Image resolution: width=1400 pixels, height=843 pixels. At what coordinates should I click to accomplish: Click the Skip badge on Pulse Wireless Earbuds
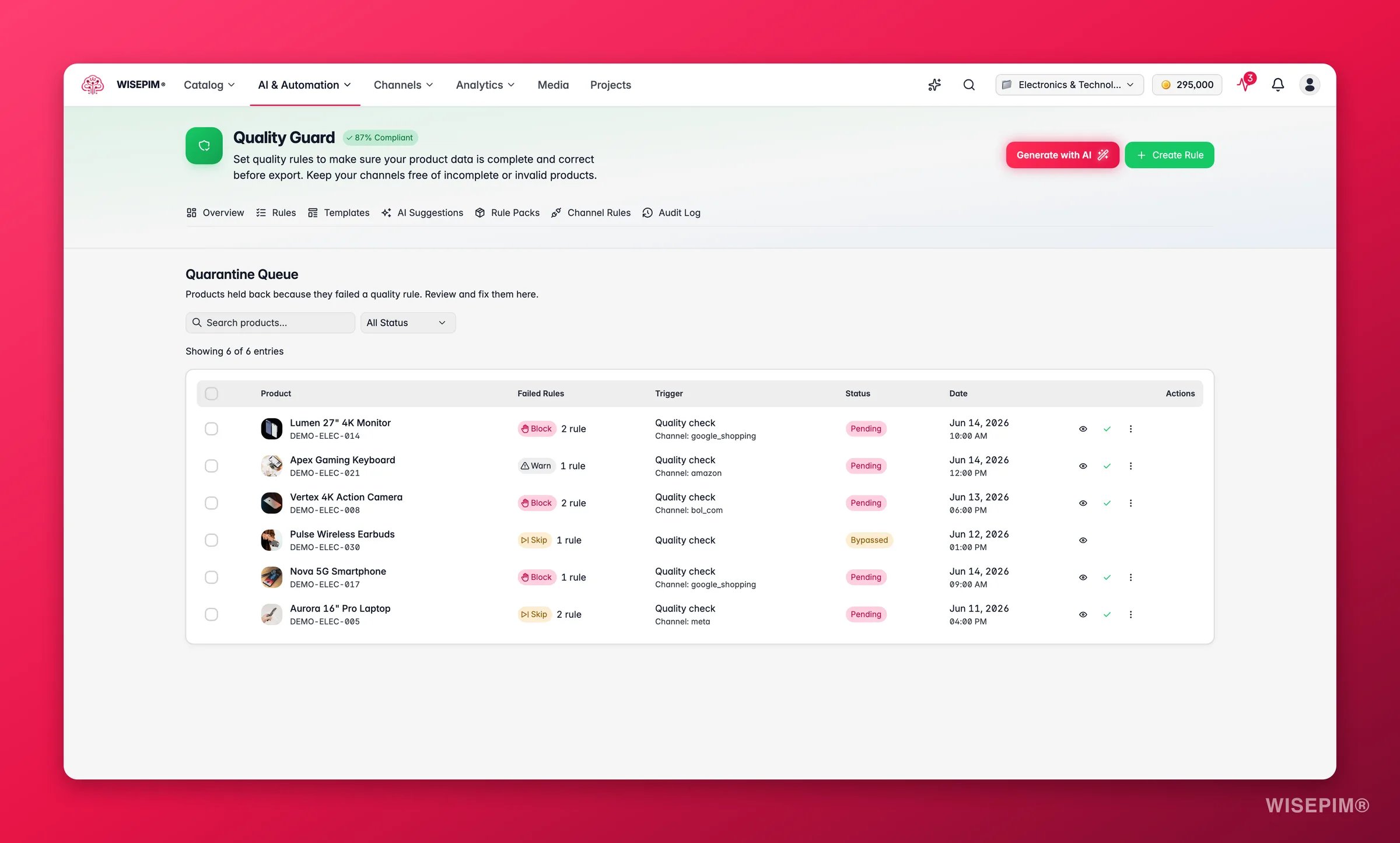pyautogui.click(x=534, y=540)
